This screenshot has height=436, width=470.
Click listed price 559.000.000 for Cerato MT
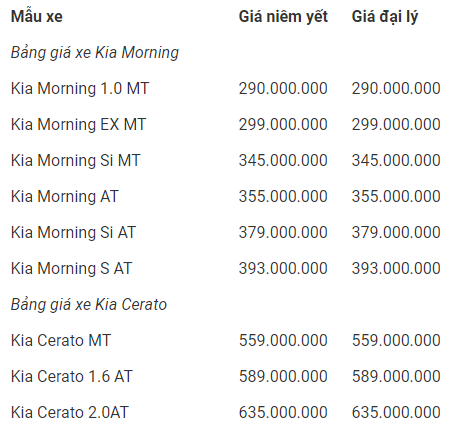tap(283, 341)
